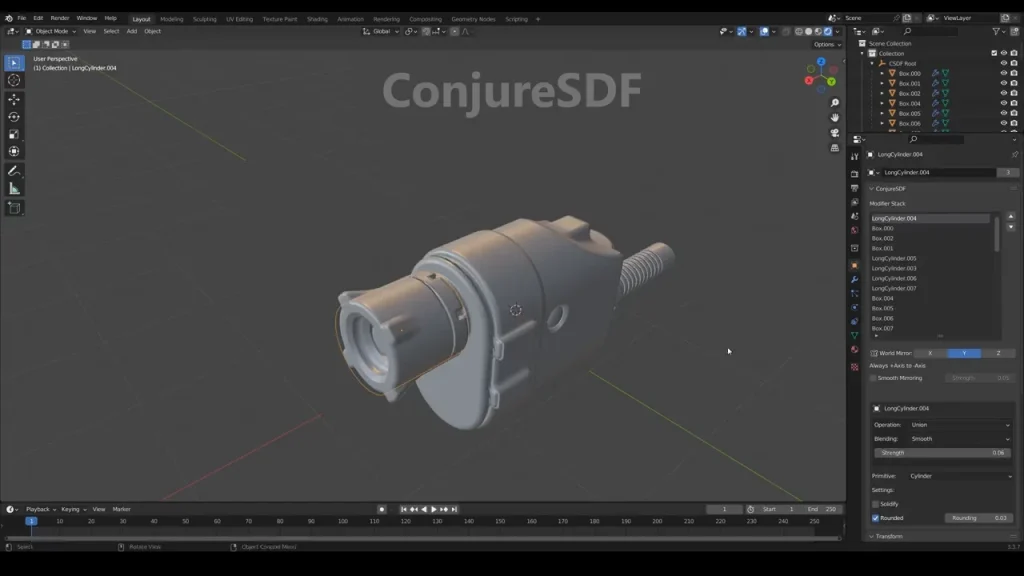Select the Select Box tool
This screenshot has width=1024, height=576.
point(14,63)
